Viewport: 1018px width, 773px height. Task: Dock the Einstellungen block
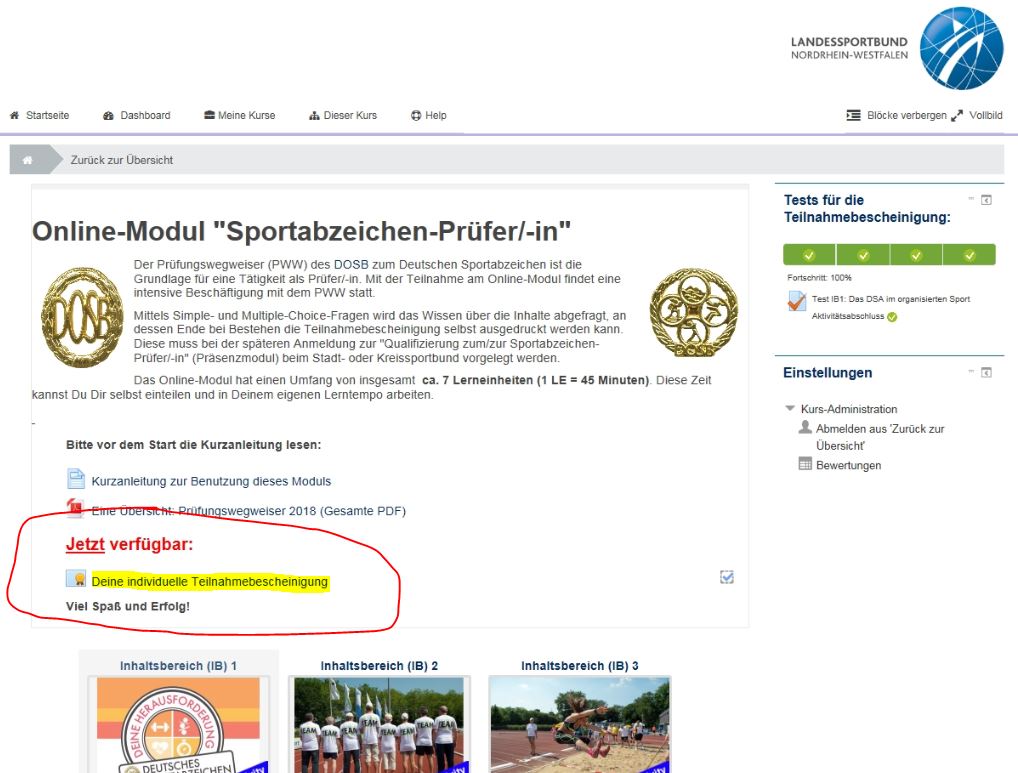click(986, 373)
